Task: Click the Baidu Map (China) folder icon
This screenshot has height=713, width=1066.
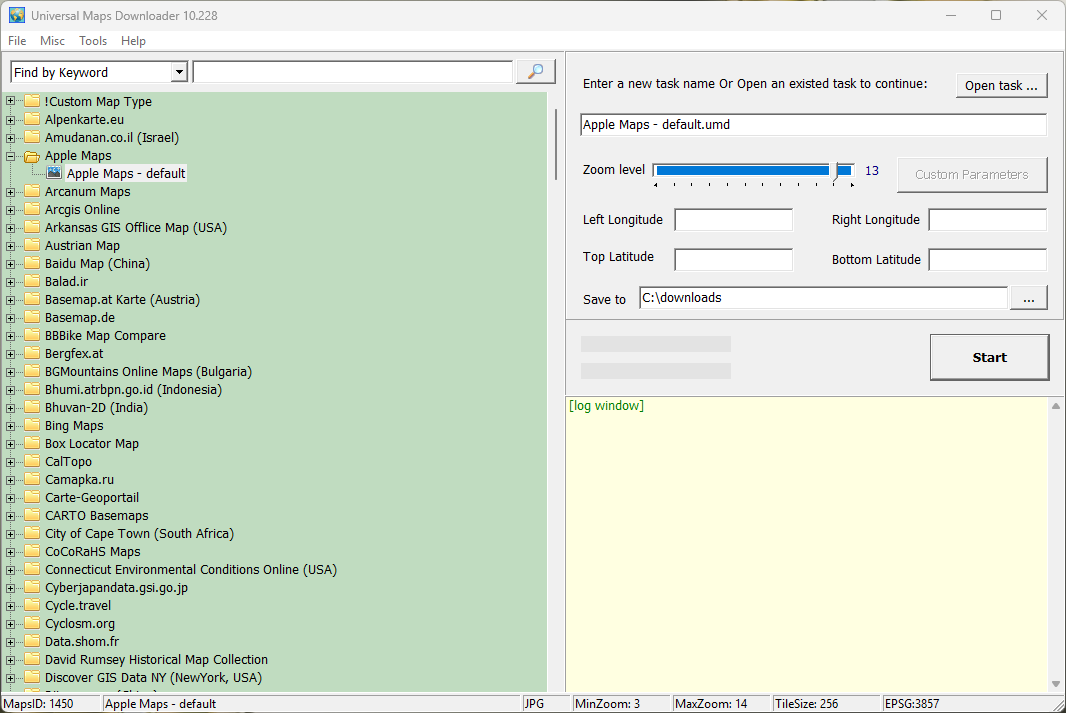Action: pyautogui.click(x=32, y=264)
